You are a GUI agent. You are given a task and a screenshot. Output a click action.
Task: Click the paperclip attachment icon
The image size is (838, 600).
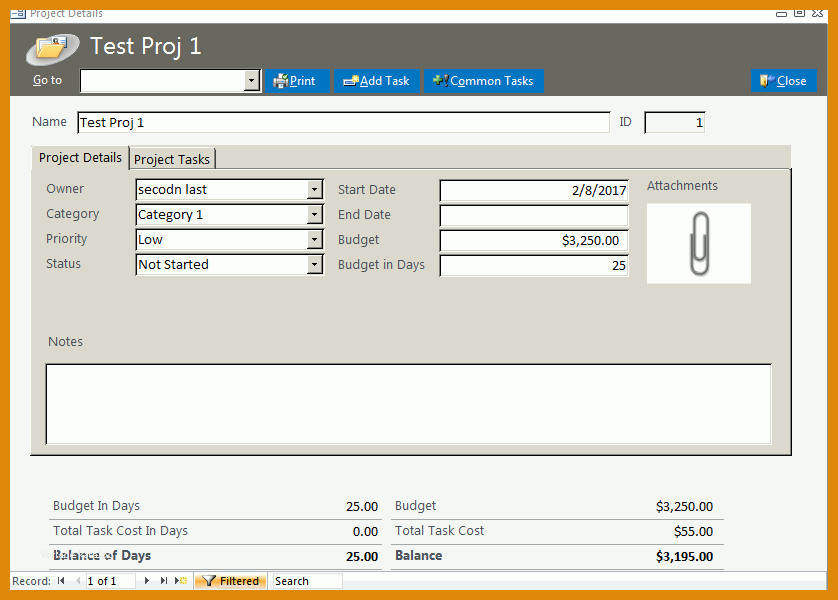(x=699, y=243)
